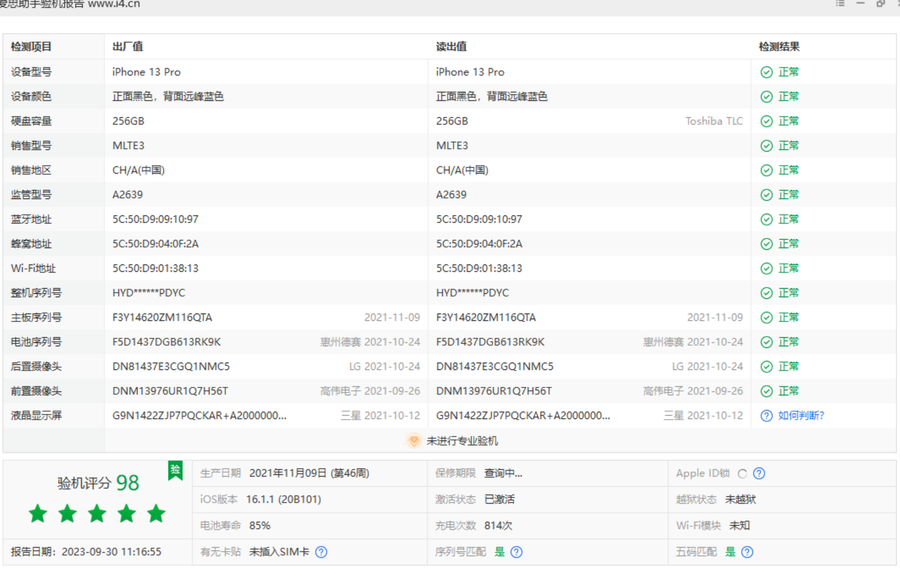Click the green check icon in 前置摄像头 row
The height and width of the screenshot is (569, 900).
tap(766, 392)
